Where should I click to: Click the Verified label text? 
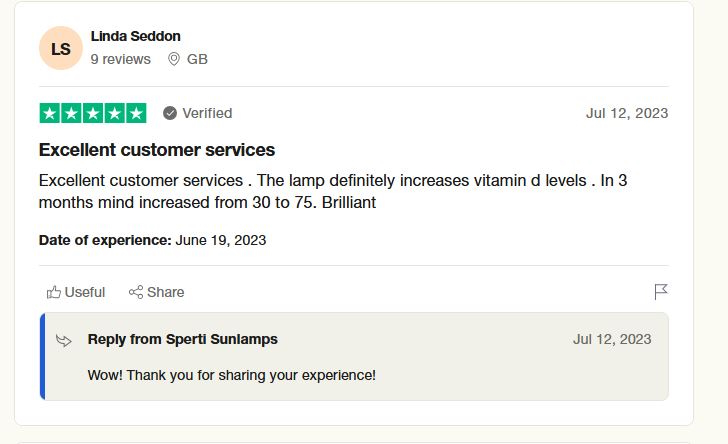click(x=207, y=113)
